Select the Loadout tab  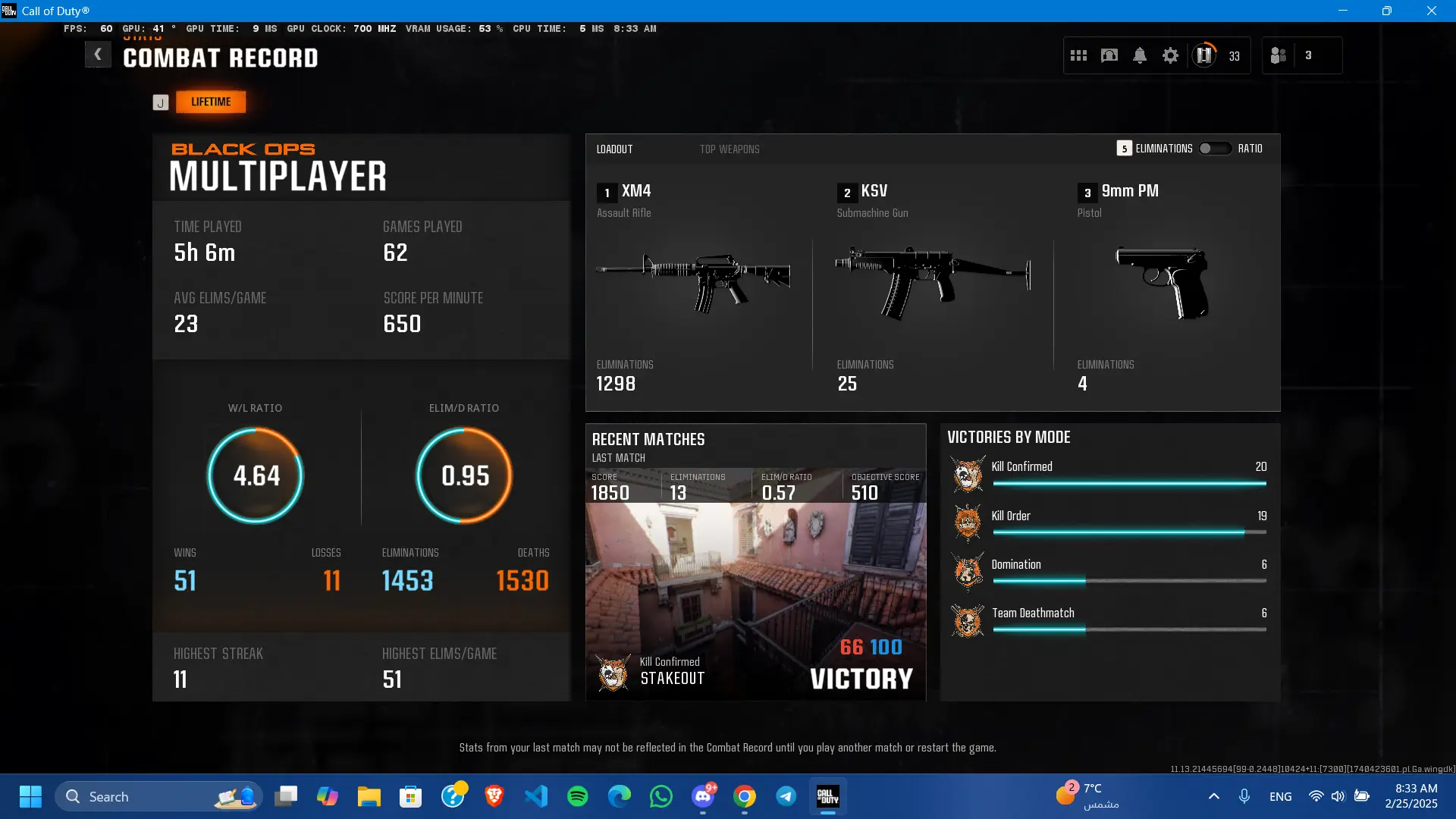click(614, 149)
